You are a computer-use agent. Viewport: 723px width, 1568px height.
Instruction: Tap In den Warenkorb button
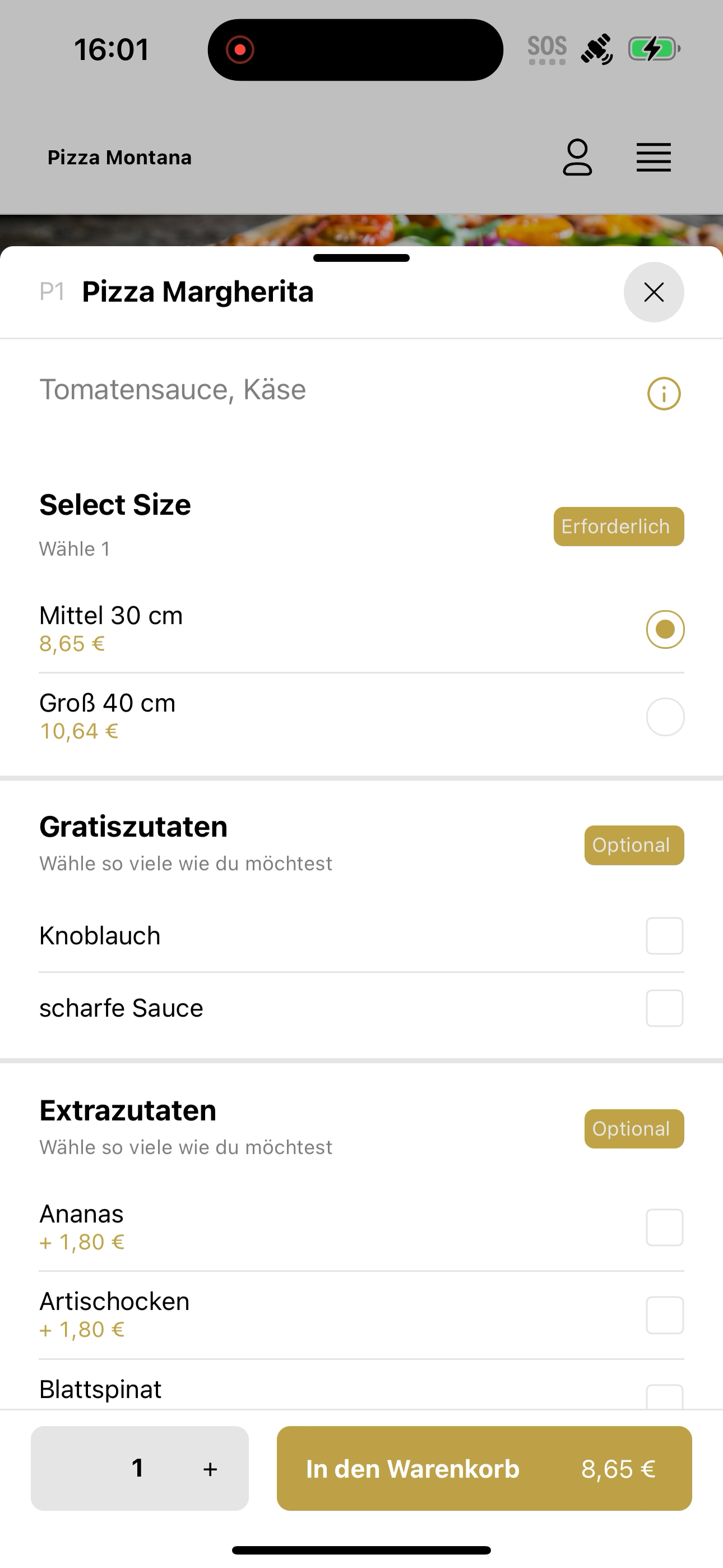[484, 1468]
